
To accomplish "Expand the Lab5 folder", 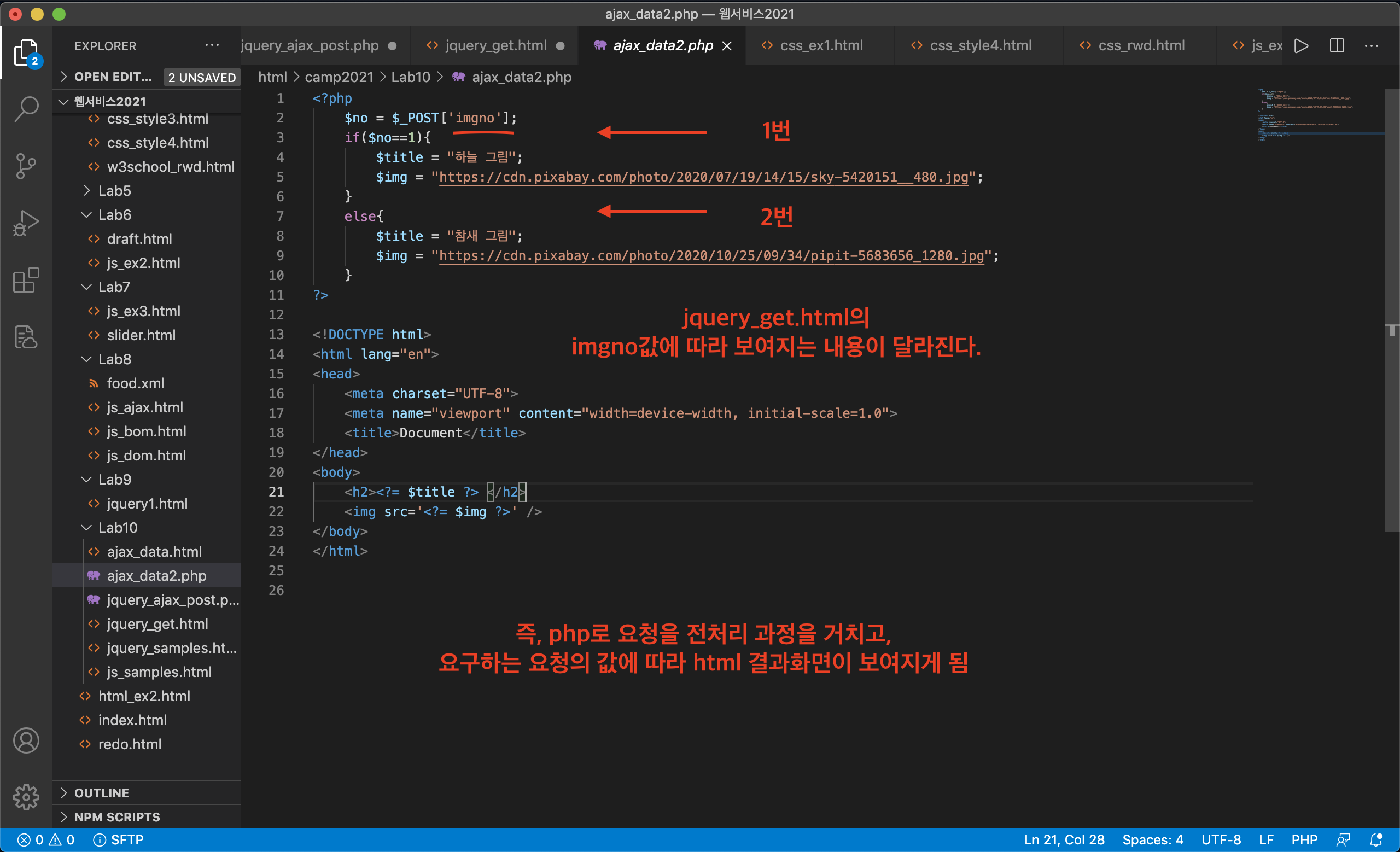I will click(114, 190).
